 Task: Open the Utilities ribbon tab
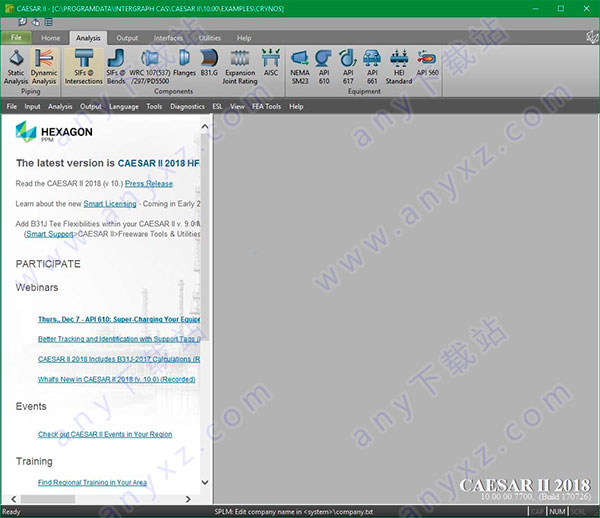pos(210,38)
